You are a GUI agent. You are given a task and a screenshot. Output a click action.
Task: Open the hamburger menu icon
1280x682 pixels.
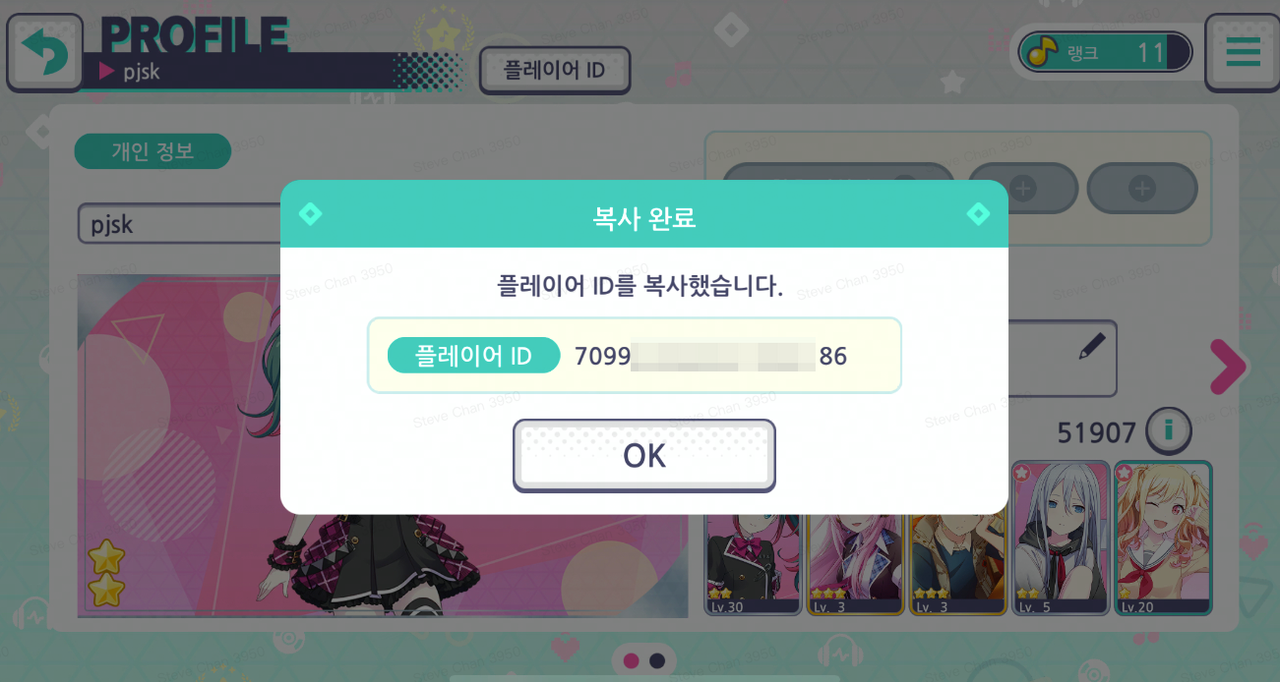tap(1243, 52)
